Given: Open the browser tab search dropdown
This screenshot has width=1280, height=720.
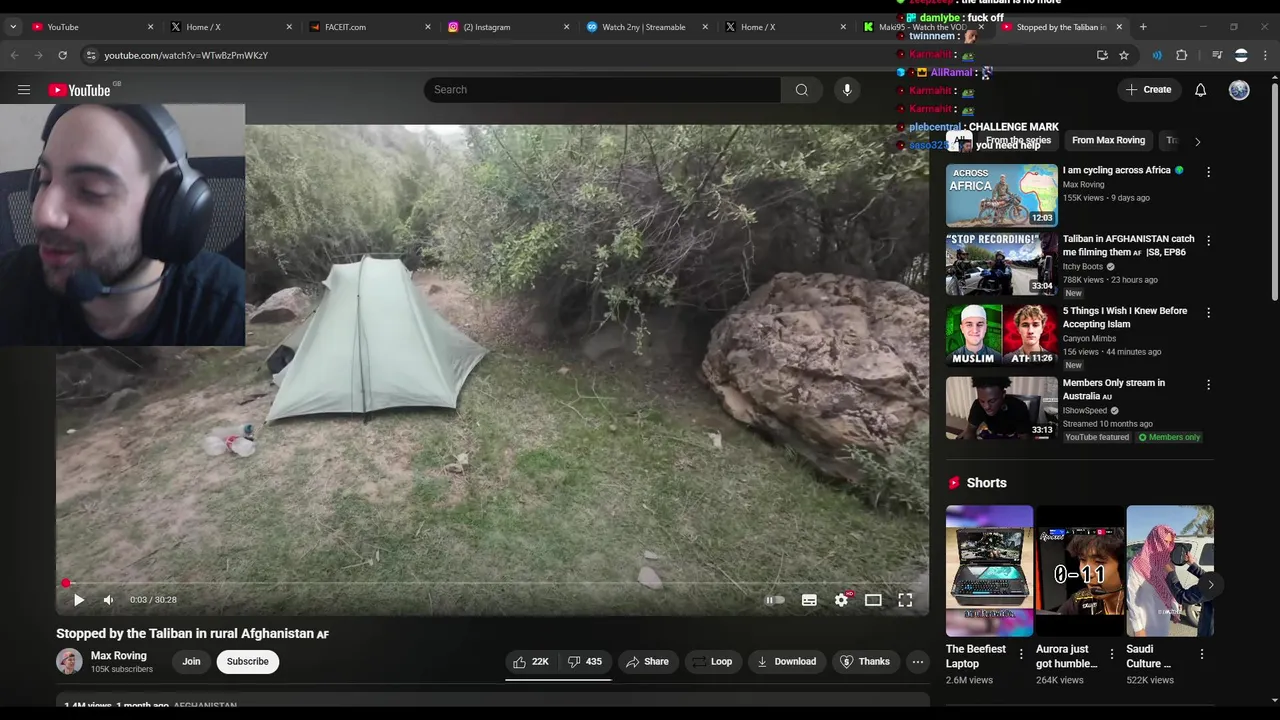Looking at the screenshot, I should [12, 27].
